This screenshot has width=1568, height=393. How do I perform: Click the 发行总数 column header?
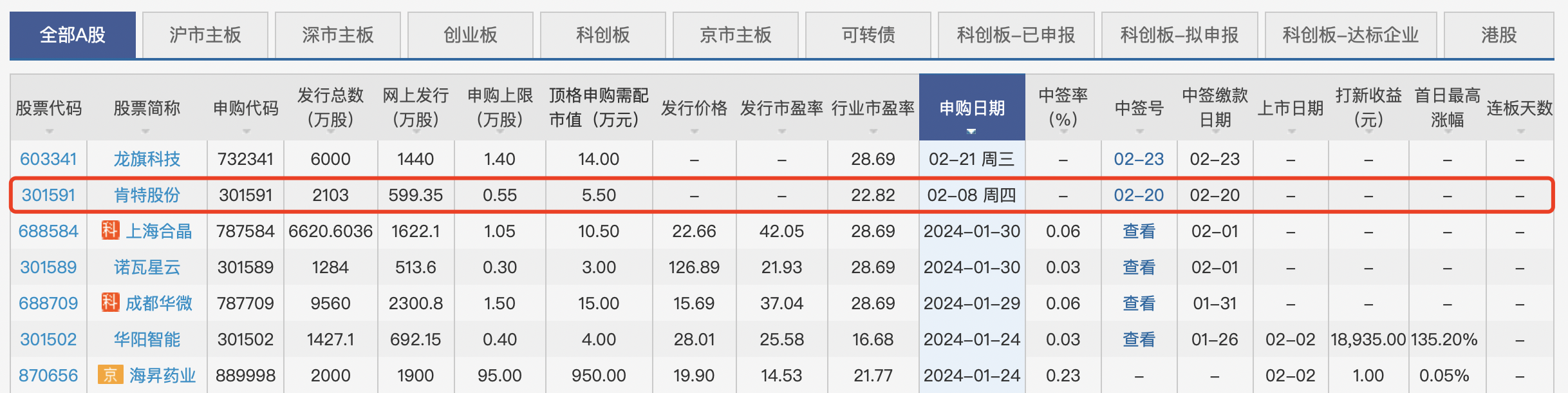point(330,107)
